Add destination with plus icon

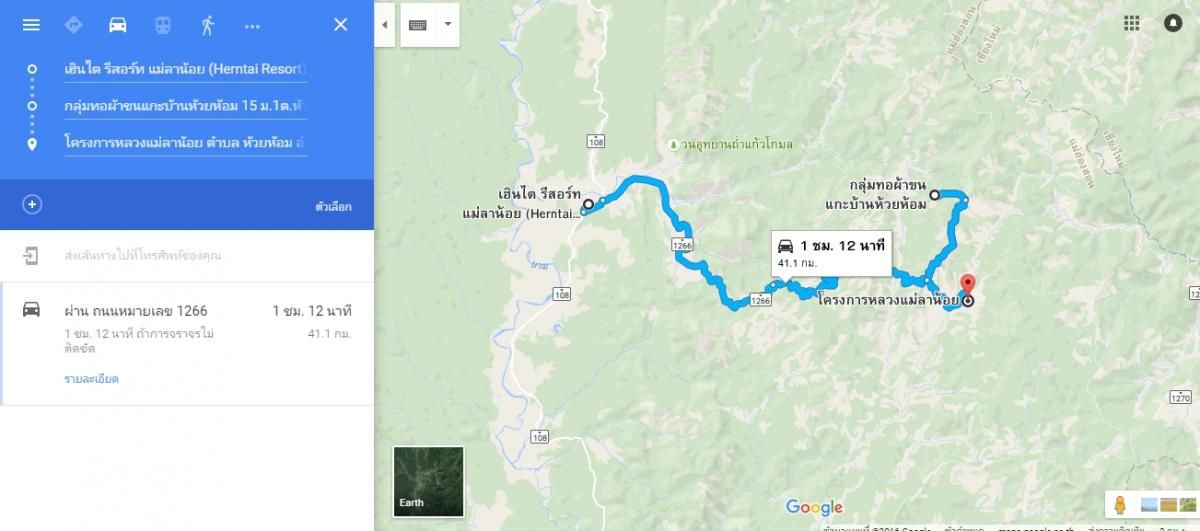tap(32, 205)
